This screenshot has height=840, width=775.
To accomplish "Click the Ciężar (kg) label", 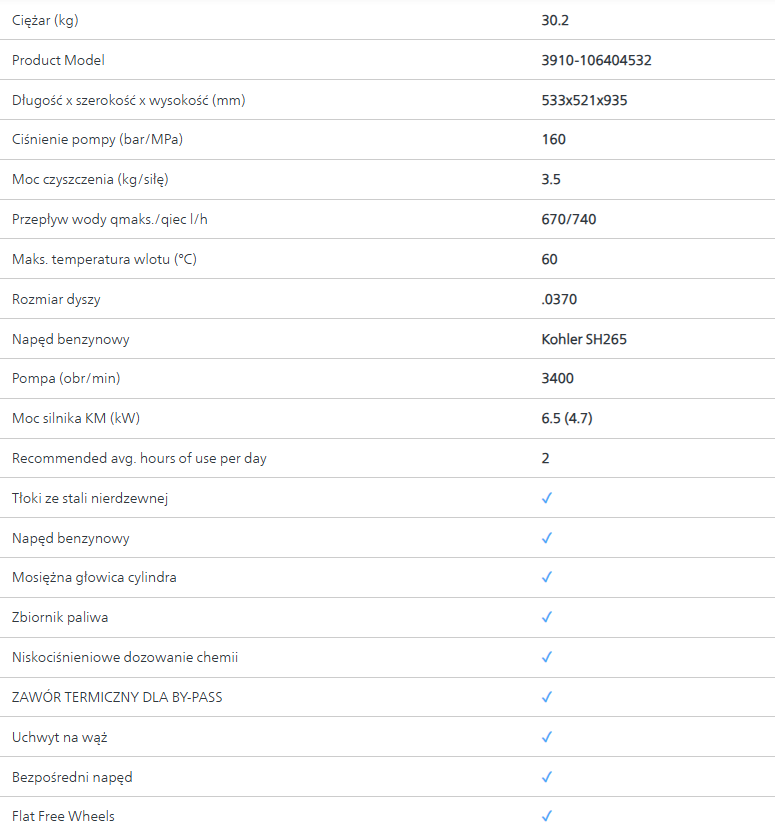I will click(47, 20).
